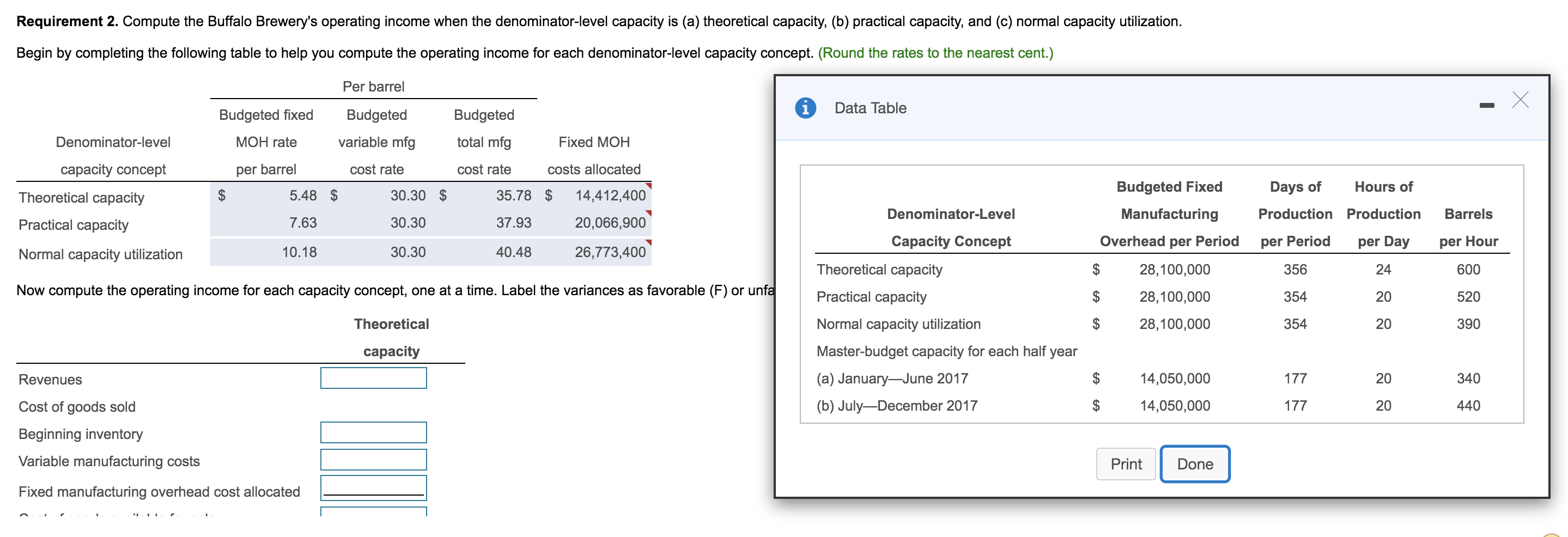
Task: Click the 356 days of production value
Action: click(1294, 270)
